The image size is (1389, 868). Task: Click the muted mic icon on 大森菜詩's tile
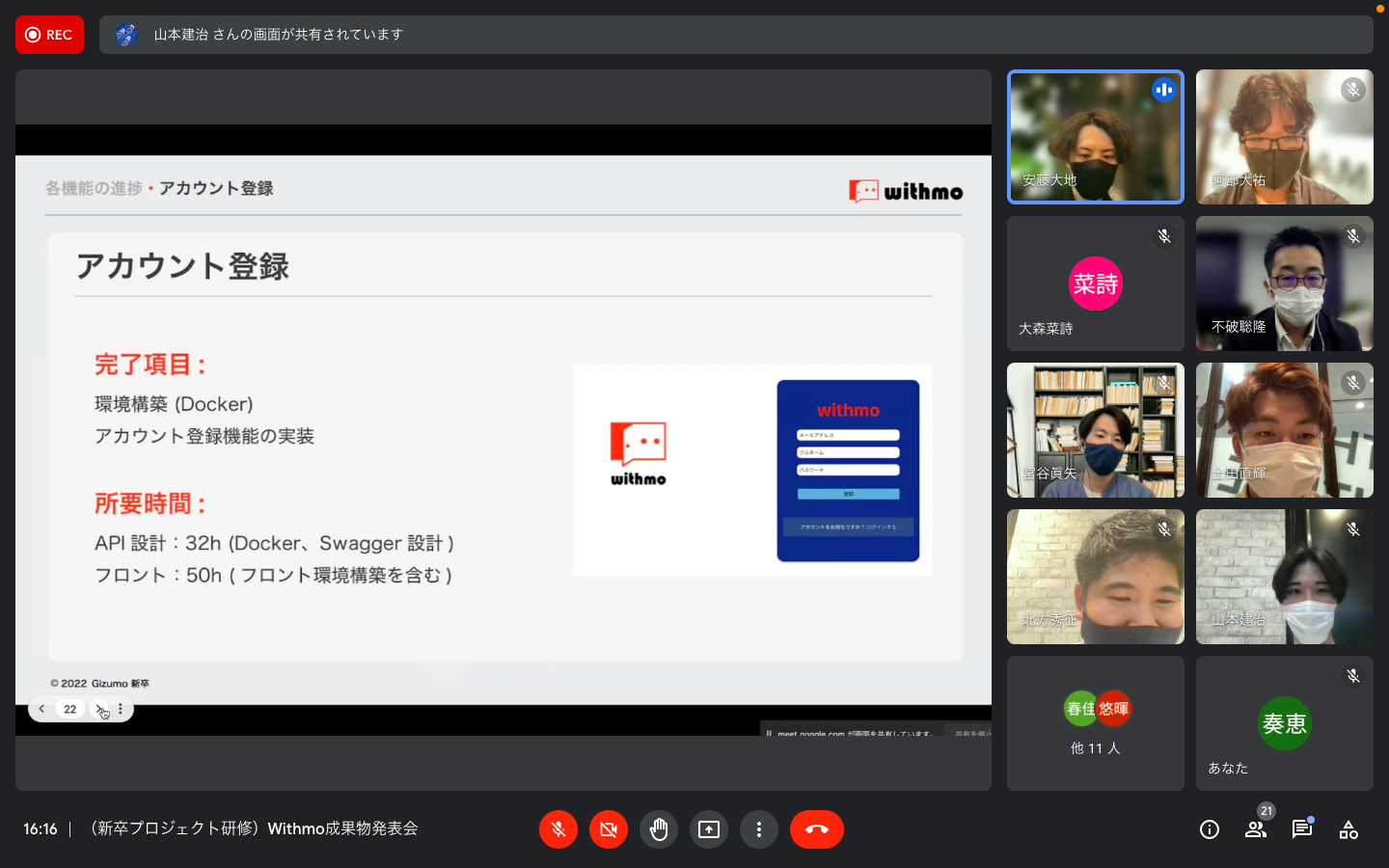[x=1164, y=236]
